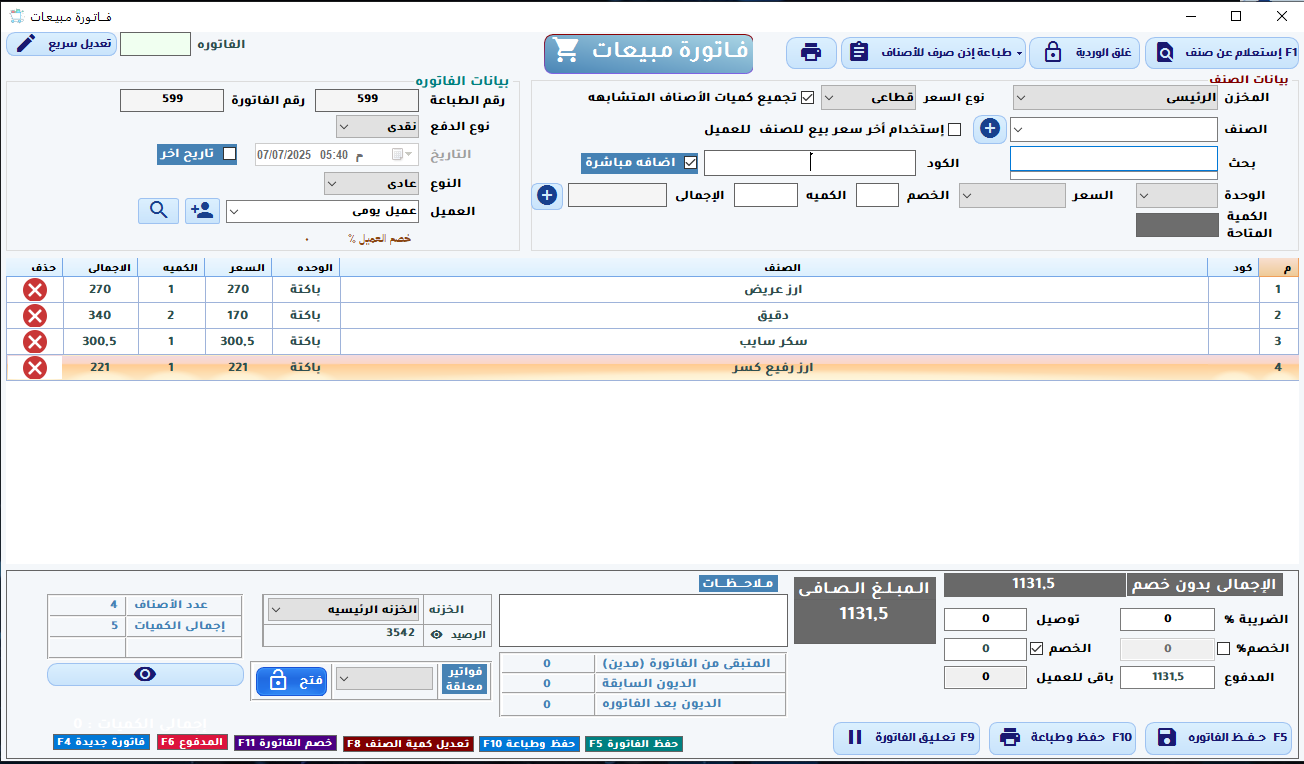
Task: Delete the ارز عريض row
Action: pos(35,290)
